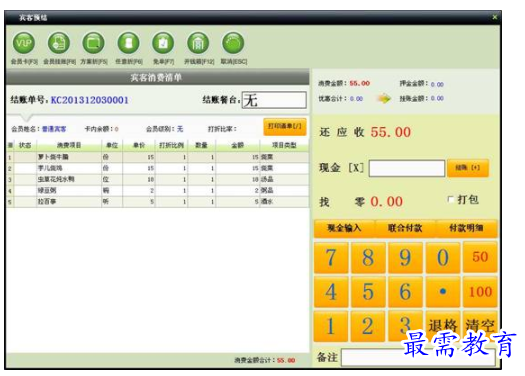This screenshot has width=525, height=376.
Task: Choose the 任意折[F6] custom discount icon
Action: point(129,43)
